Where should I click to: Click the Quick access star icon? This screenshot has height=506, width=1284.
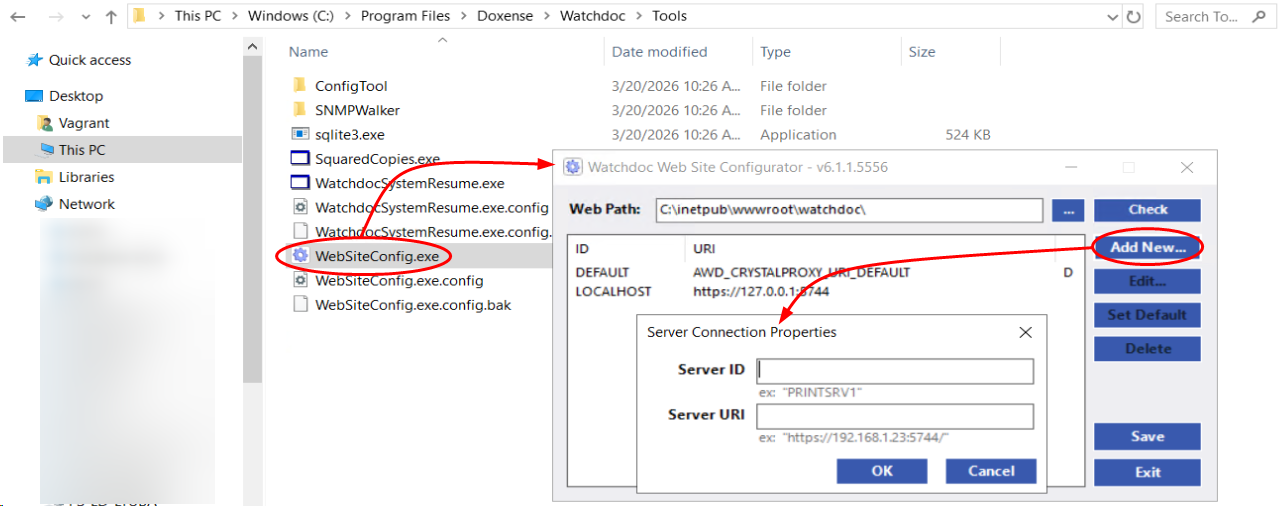coord(35,60)
